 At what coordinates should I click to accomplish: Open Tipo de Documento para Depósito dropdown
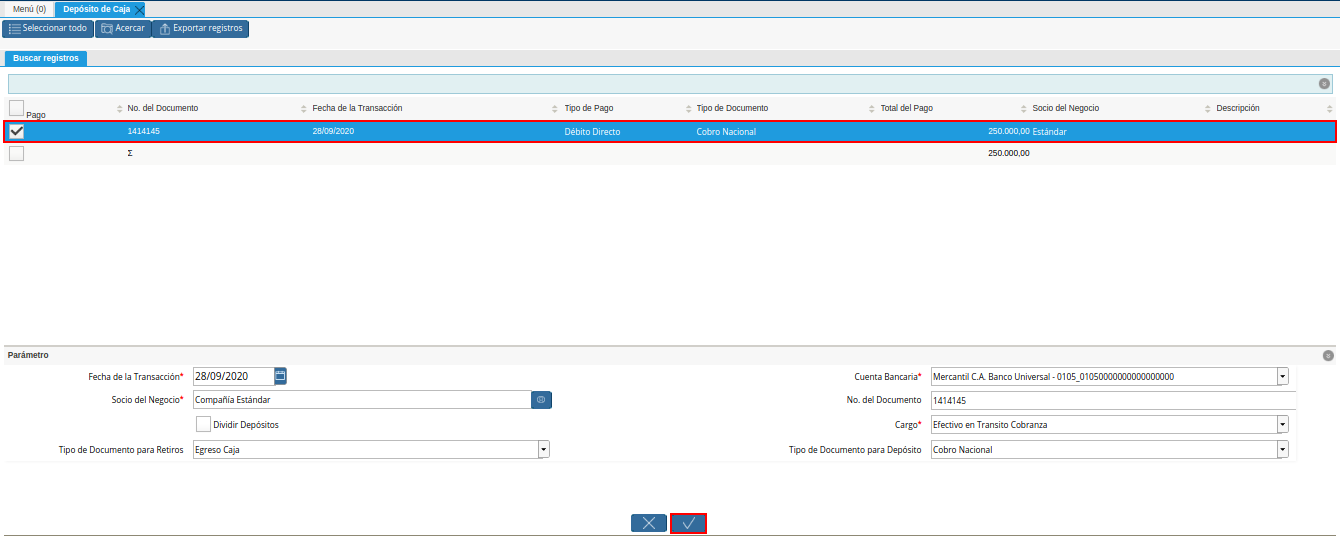1283,450
